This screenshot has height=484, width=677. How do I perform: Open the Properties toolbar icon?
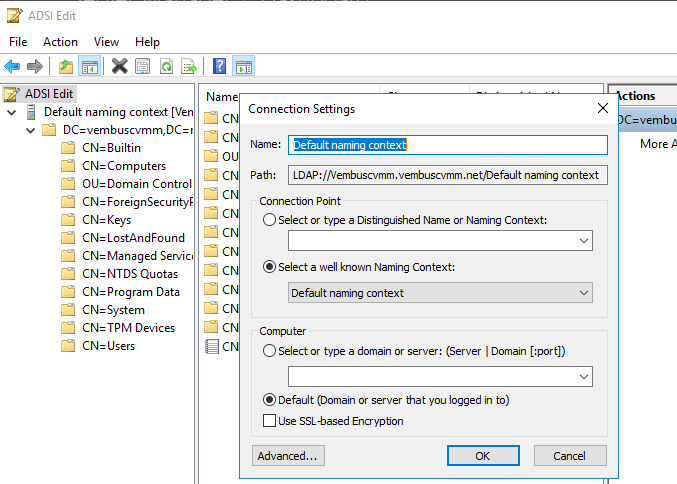142,66
